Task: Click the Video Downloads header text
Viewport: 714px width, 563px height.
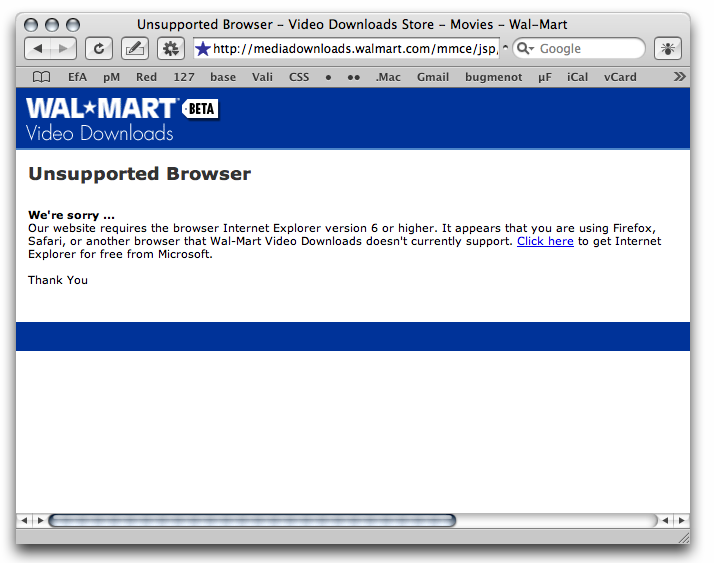Action: [100, 133]
